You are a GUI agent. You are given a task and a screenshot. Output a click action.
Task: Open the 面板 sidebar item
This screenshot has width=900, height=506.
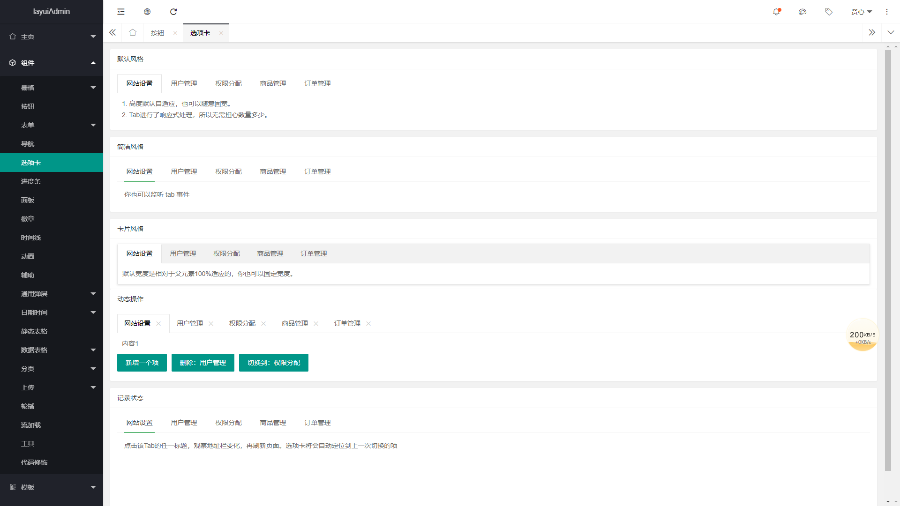tap(52, 200)
